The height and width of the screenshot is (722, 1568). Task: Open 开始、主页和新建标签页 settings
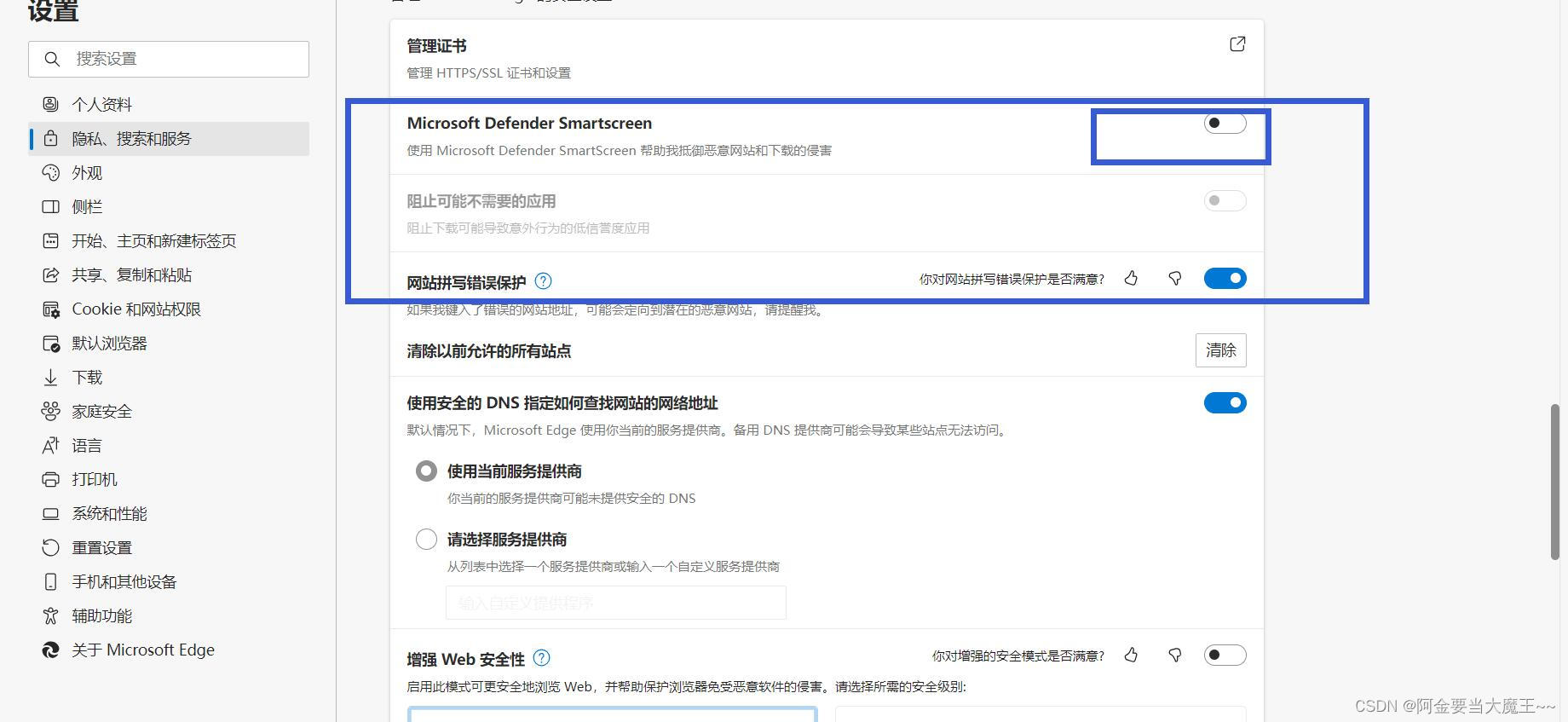169,240
